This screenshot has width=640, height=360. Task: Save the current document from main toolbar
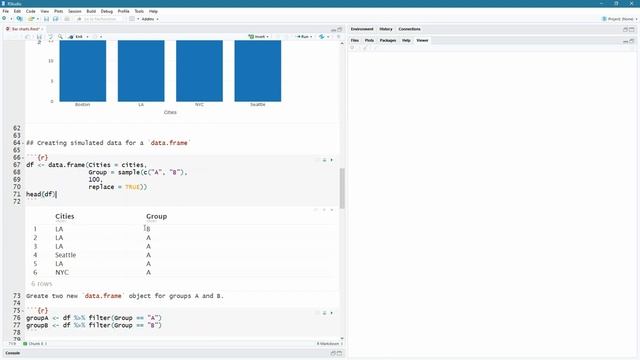[x=46, y=19]
